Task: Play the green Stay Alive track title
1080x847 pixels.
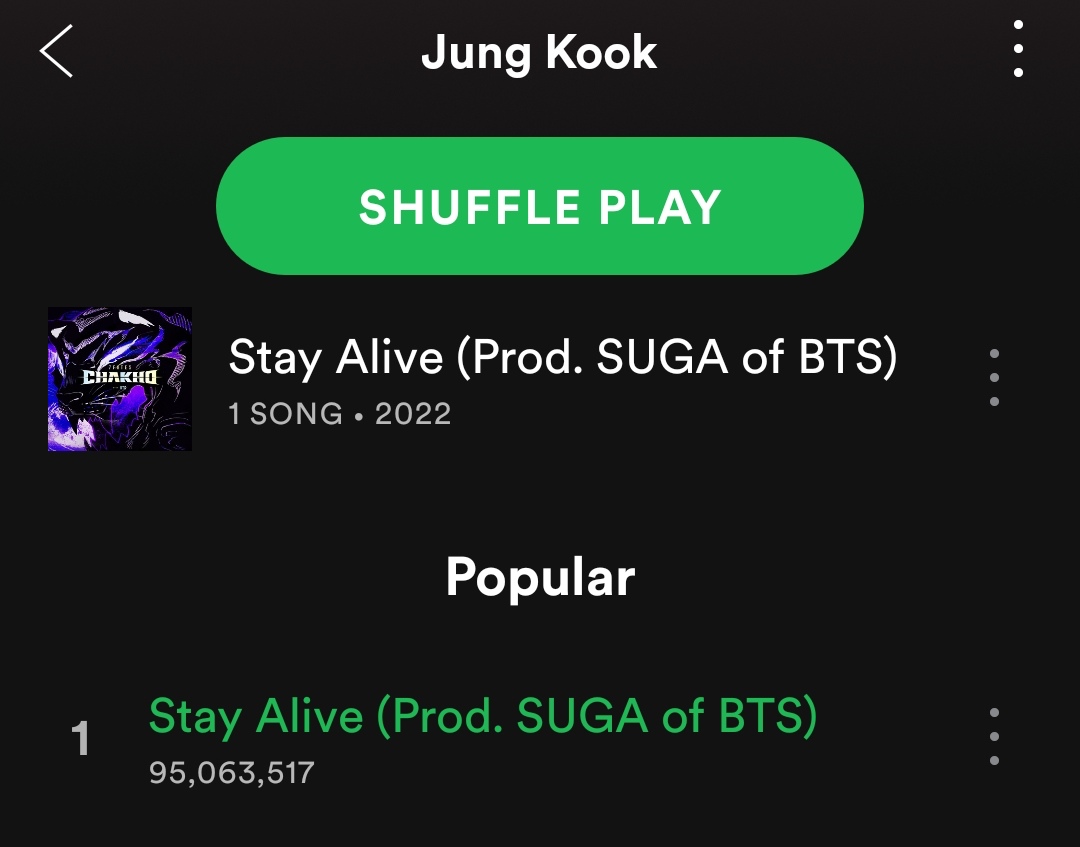Action: [x=483, y=716]
